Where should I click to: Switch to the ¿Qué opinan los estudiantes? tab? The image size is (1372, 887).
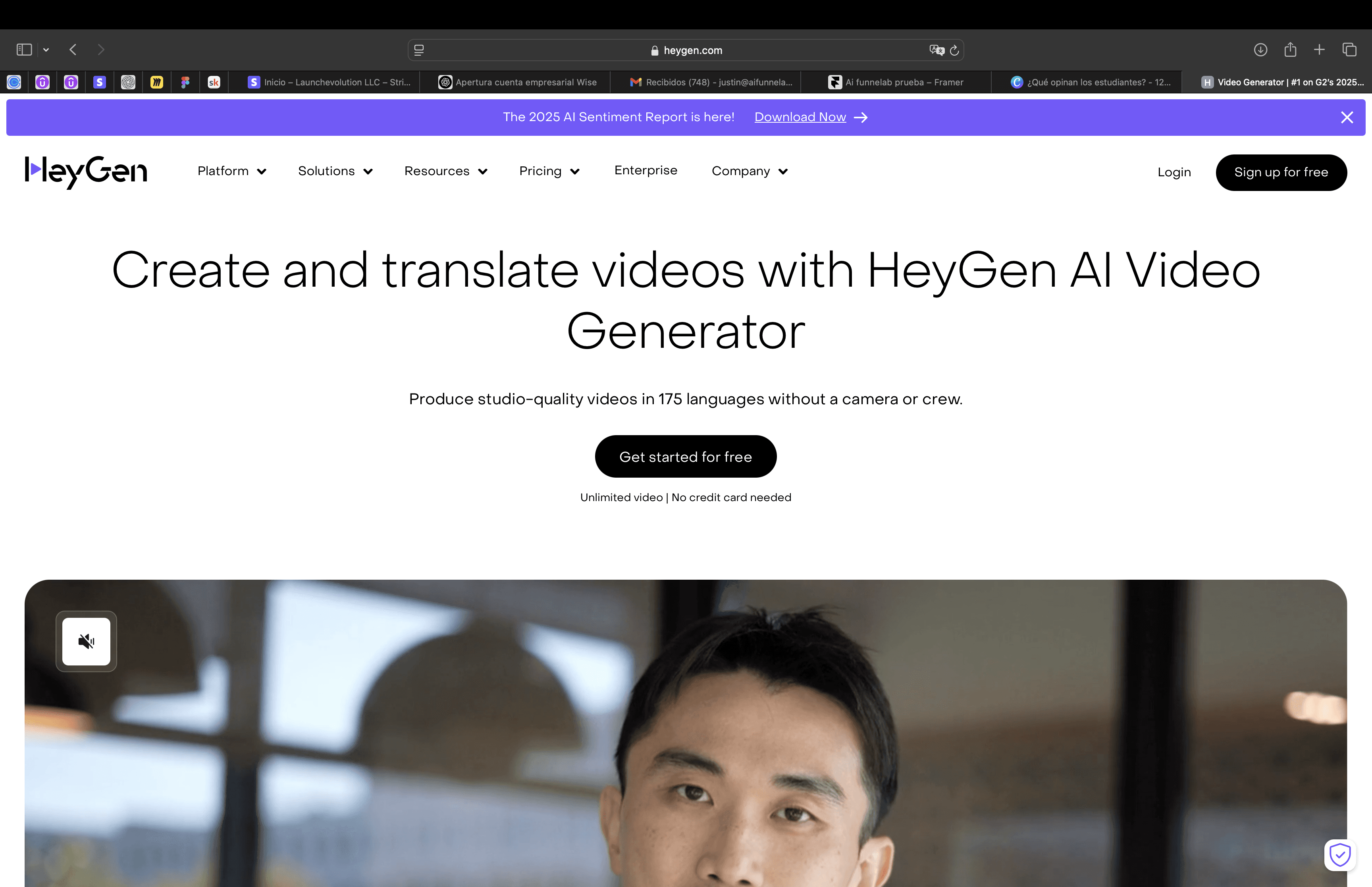pos(1087,82)
